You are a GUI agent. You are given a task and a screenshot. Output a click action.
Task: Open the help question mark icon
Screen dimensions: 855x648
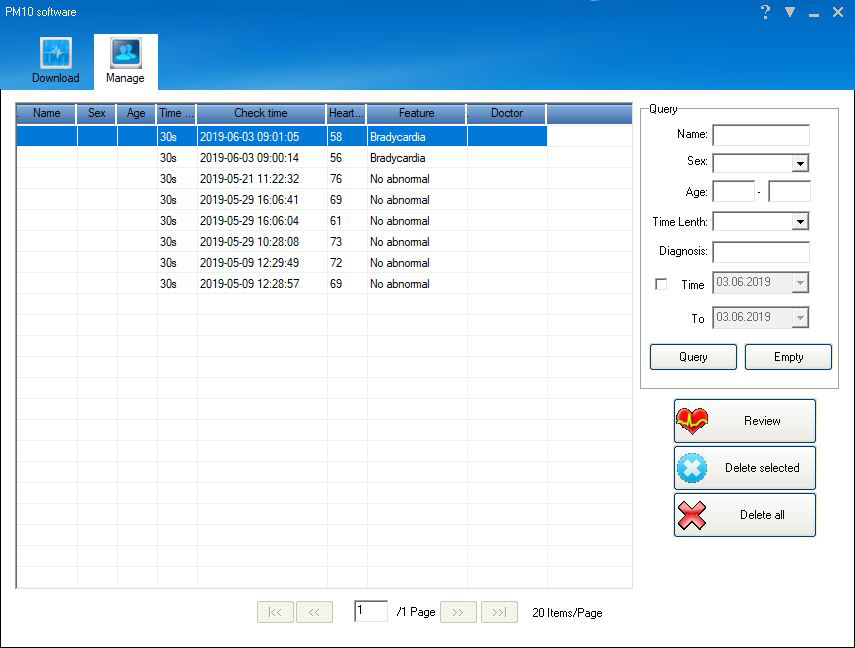766,12
